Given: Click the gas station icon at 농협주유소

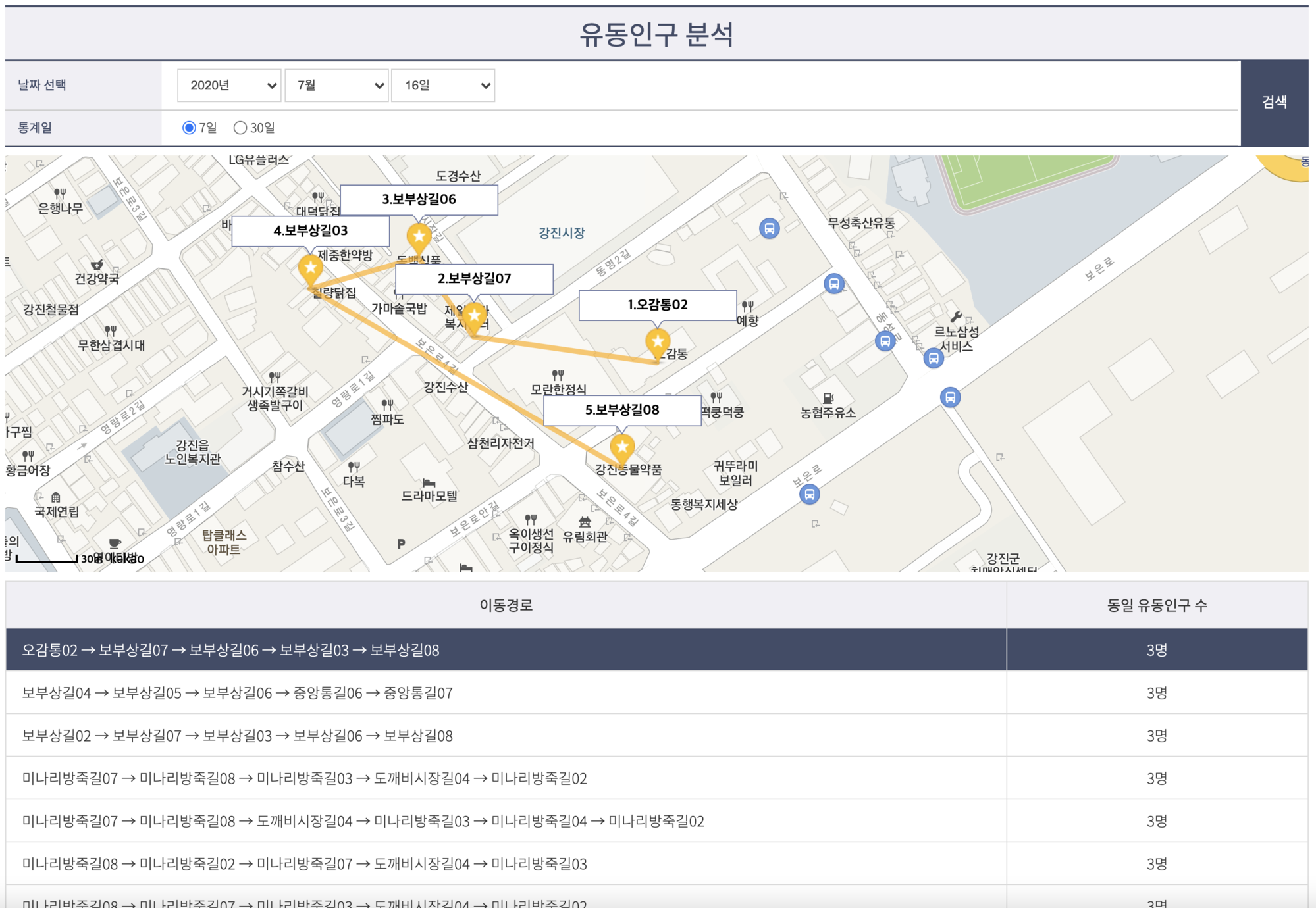Looking at the screenshot, I should click(x=828, y=398).
